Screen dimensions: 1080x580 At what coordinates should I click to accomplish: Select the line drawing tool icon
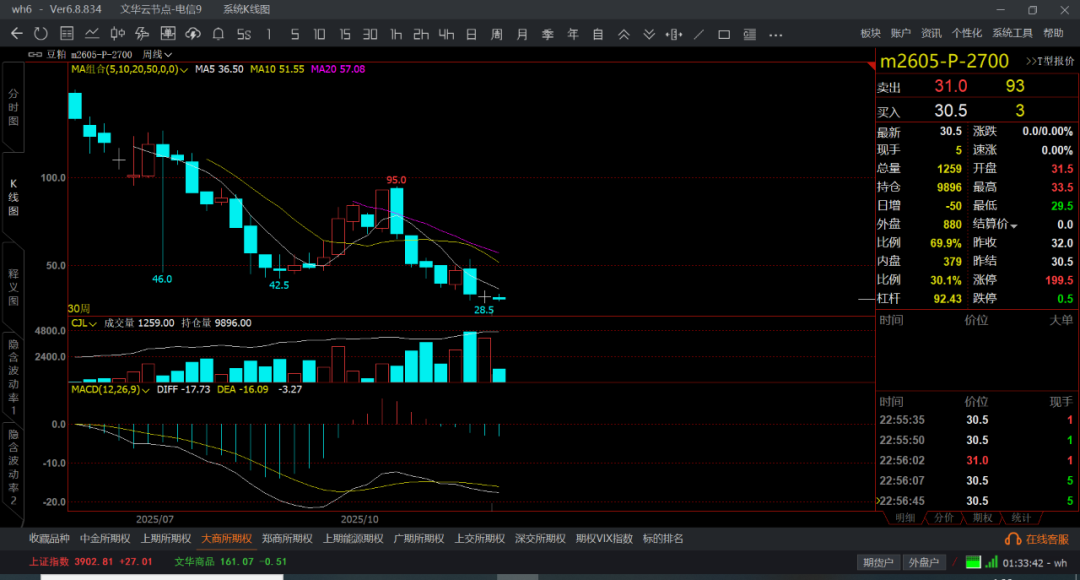(697, 34)
